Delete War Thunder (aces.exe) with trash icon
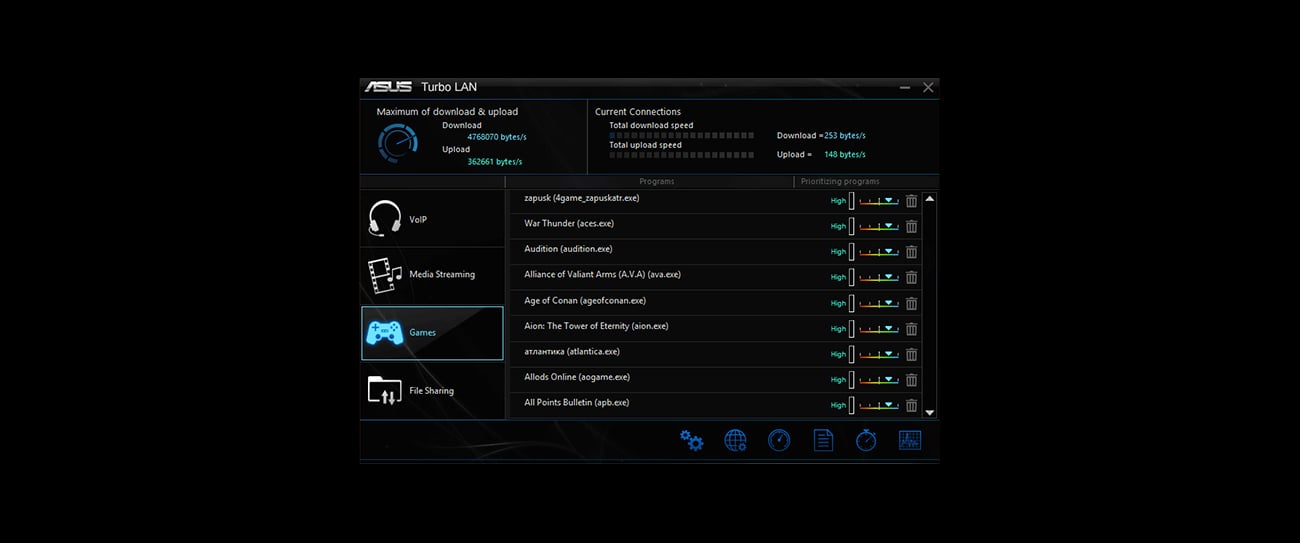 pyautogui.click(x=911, y=226)
